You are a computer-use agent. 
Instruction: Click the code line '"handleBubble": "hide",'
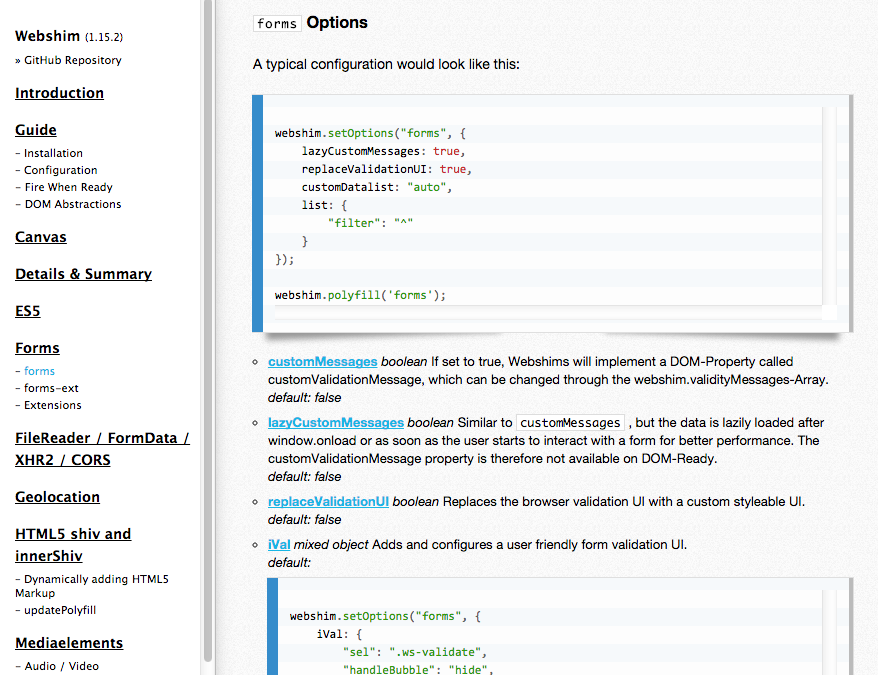coord(418,669)
